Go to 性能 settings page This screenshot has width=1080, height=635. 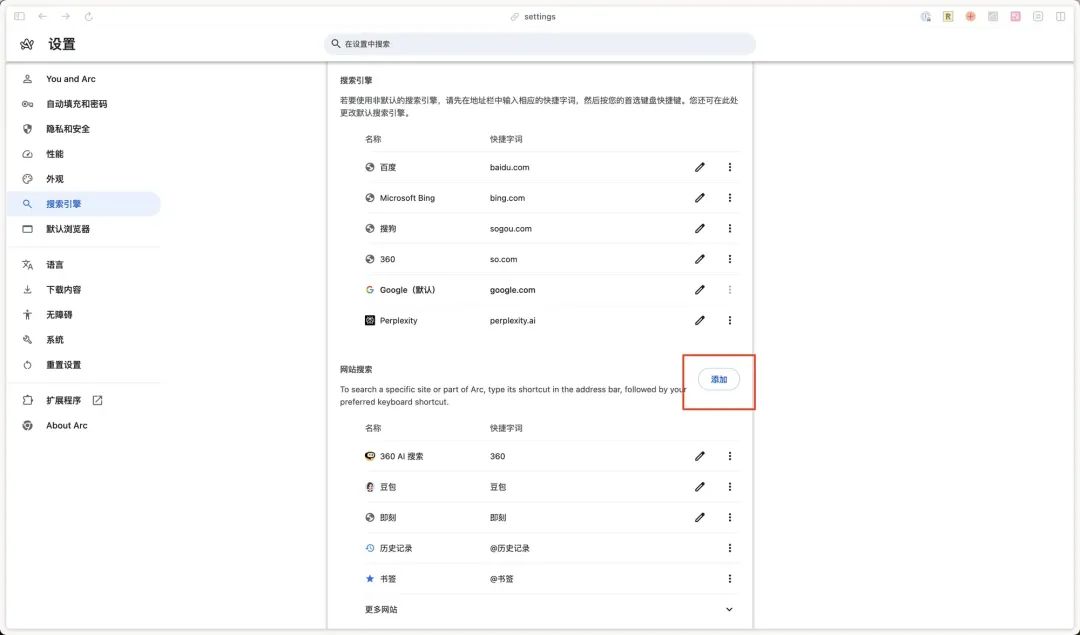pos(83,154)
